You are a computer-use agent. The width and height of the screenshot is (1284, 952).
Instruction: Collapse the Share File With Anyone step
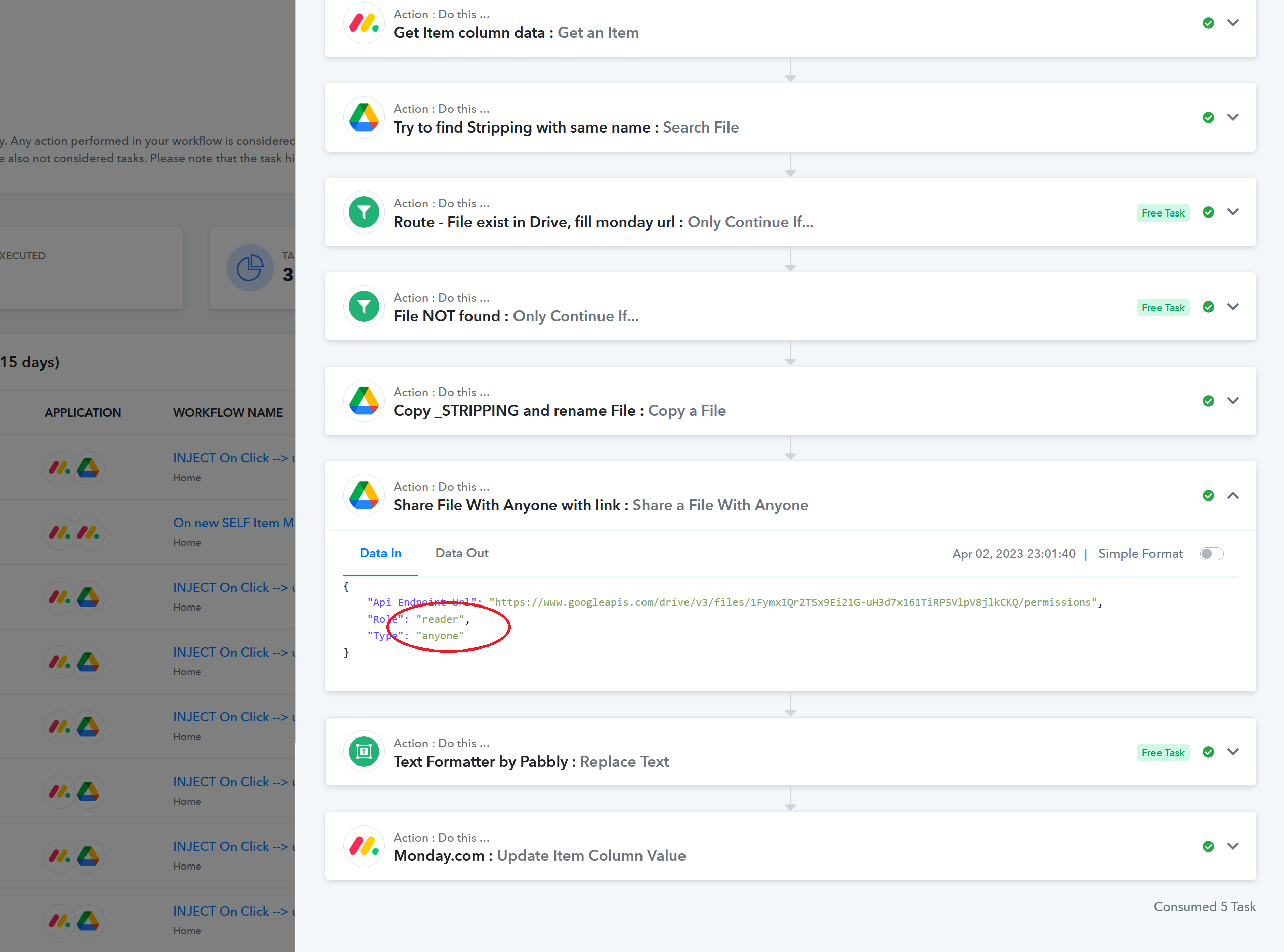(1233, 495)
